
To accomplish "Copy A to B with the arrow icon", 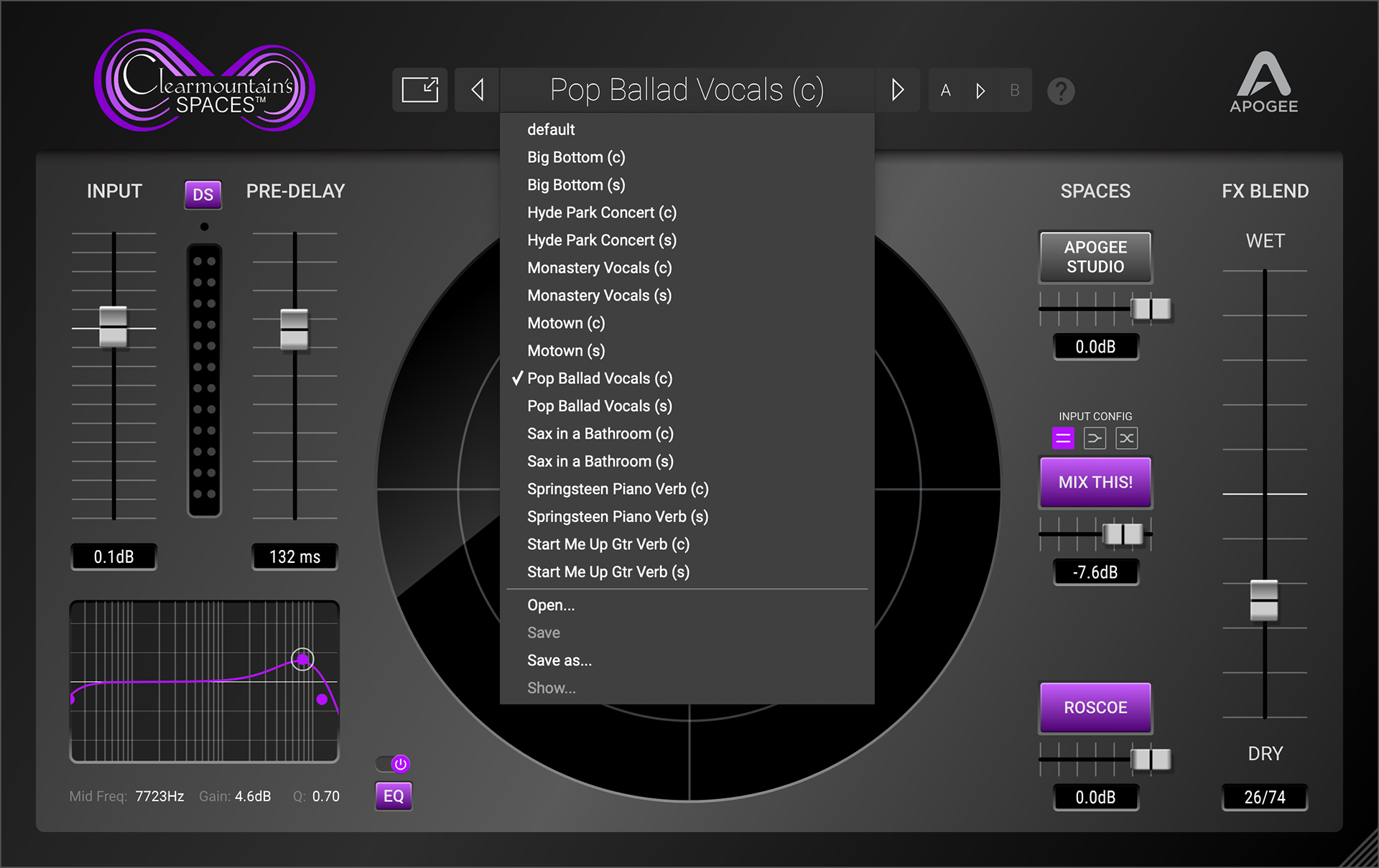I will tap(980, 91).
